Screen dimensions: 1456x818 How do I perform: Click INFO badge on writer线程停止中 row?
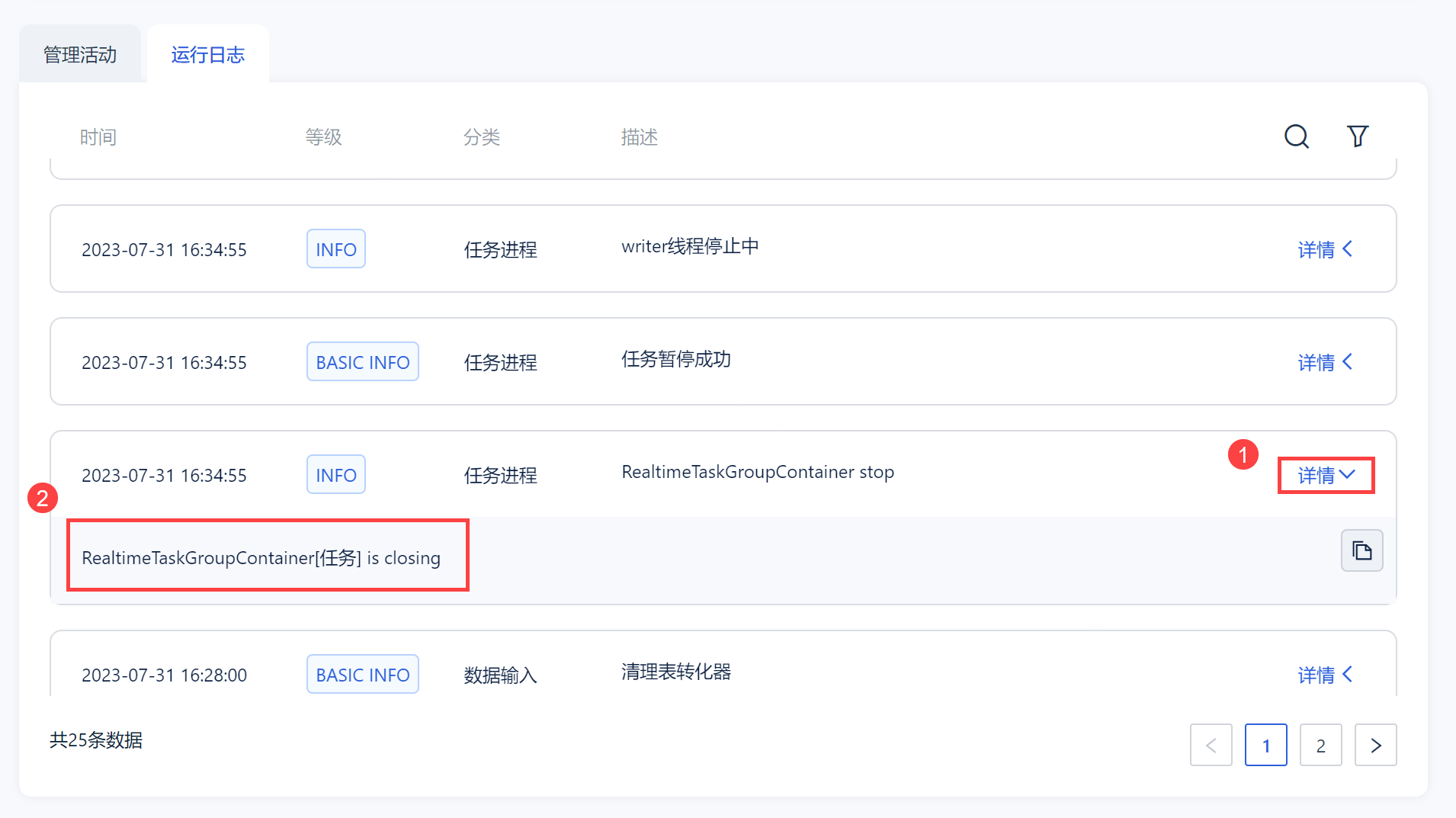pyautogui.click(x=335, y=249)
